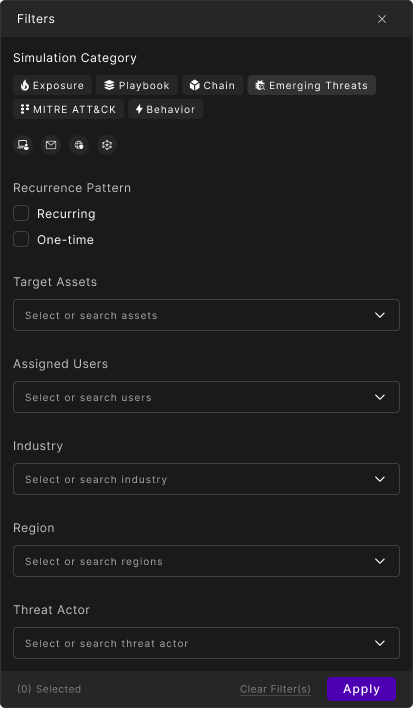413x708 pixels.
Task: Click the Clear Filter(s) link
Action: pos(275,689)
